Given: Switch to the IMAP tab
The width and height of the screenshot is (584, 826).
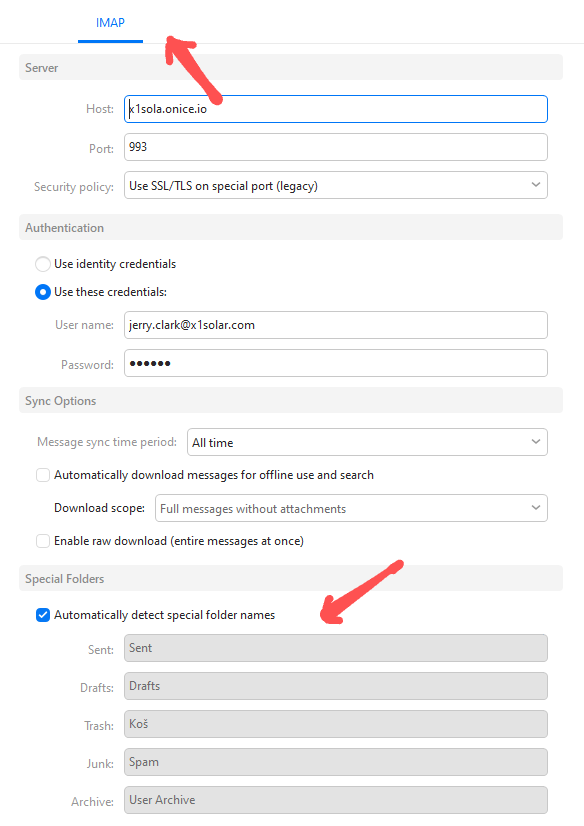Looking at the screenshot, I should pyautogui.click(x=110, y=23).
